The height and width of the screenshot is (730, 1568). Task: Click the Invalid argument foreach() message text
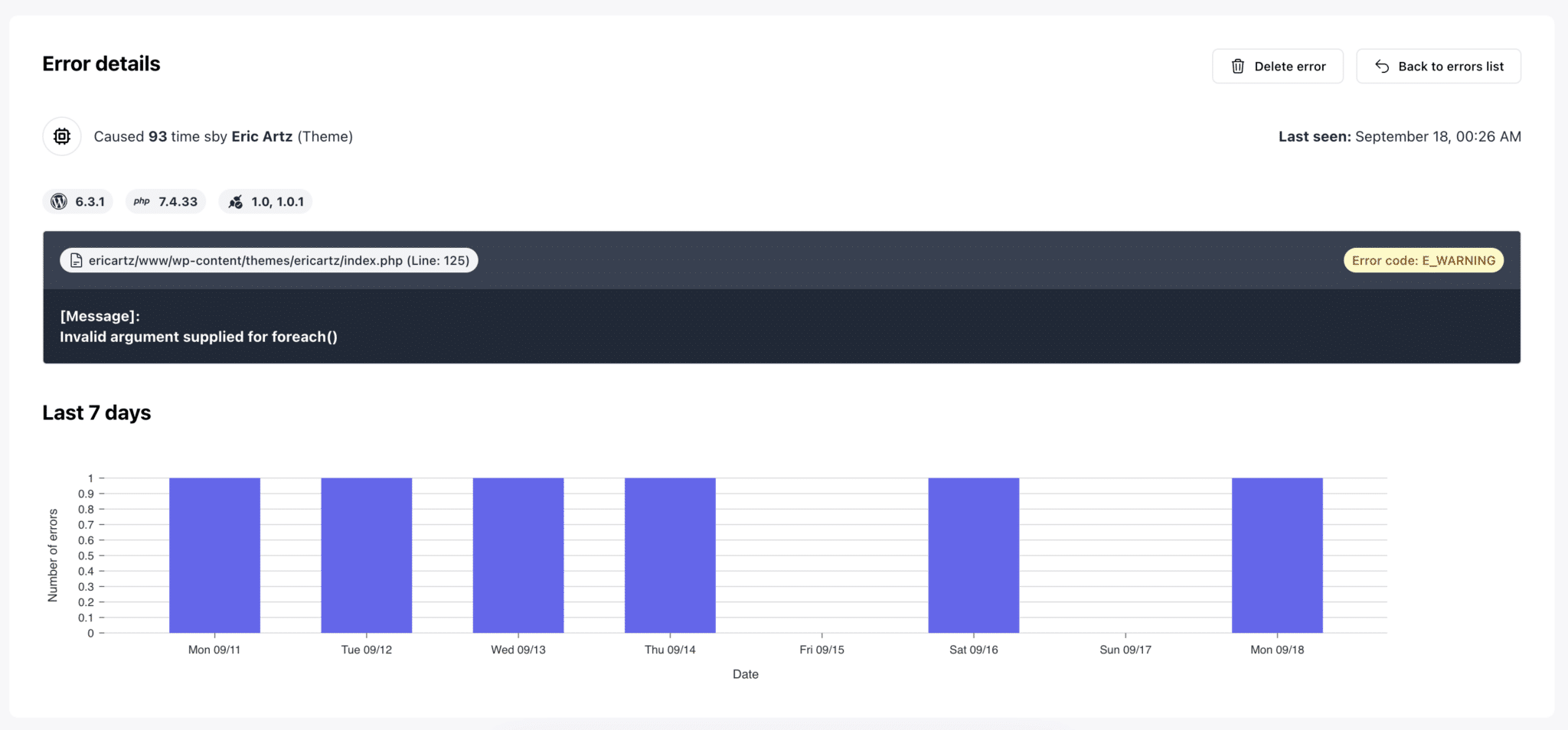coord(198,337)
